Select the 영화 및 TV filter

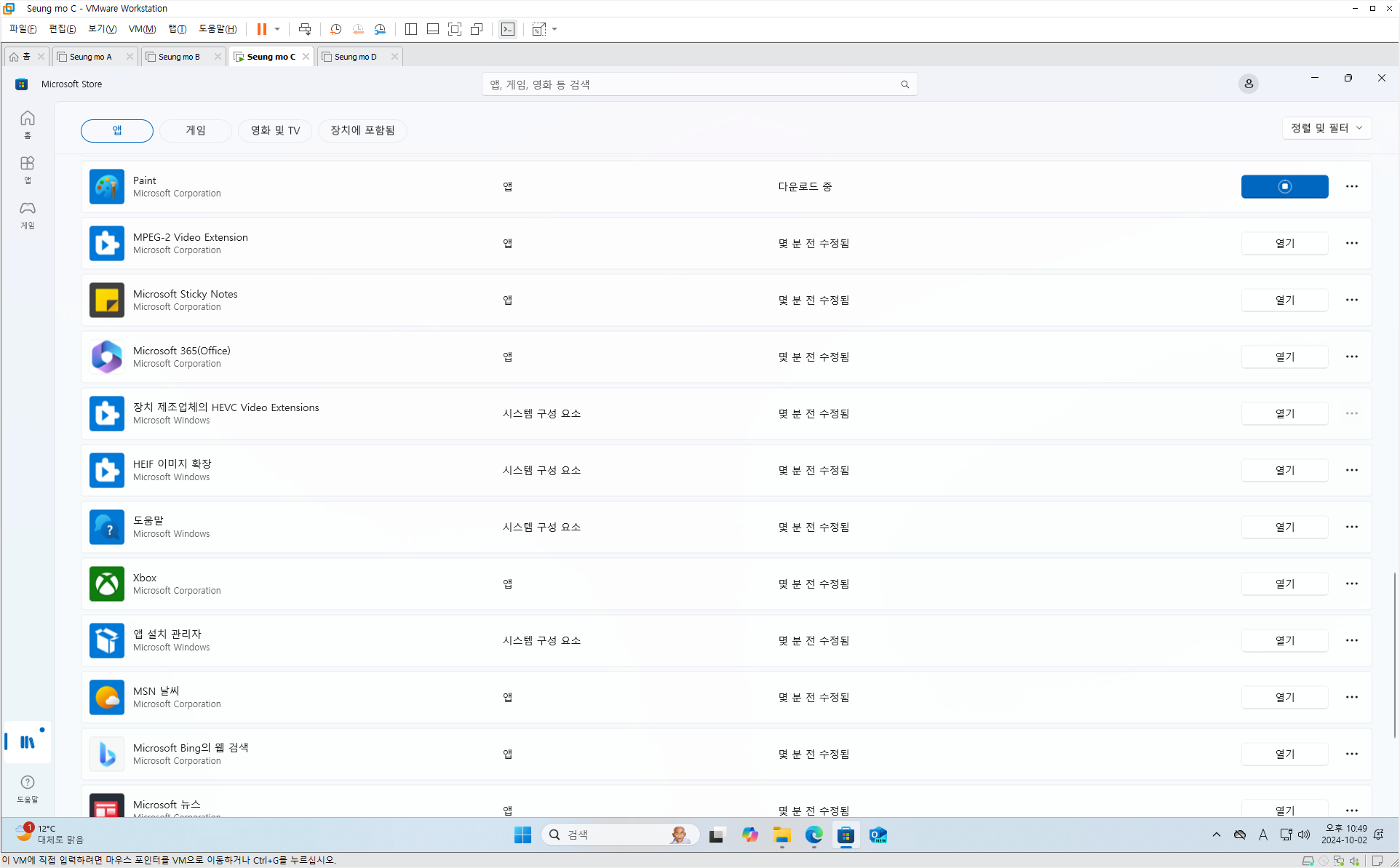point(275,130)
